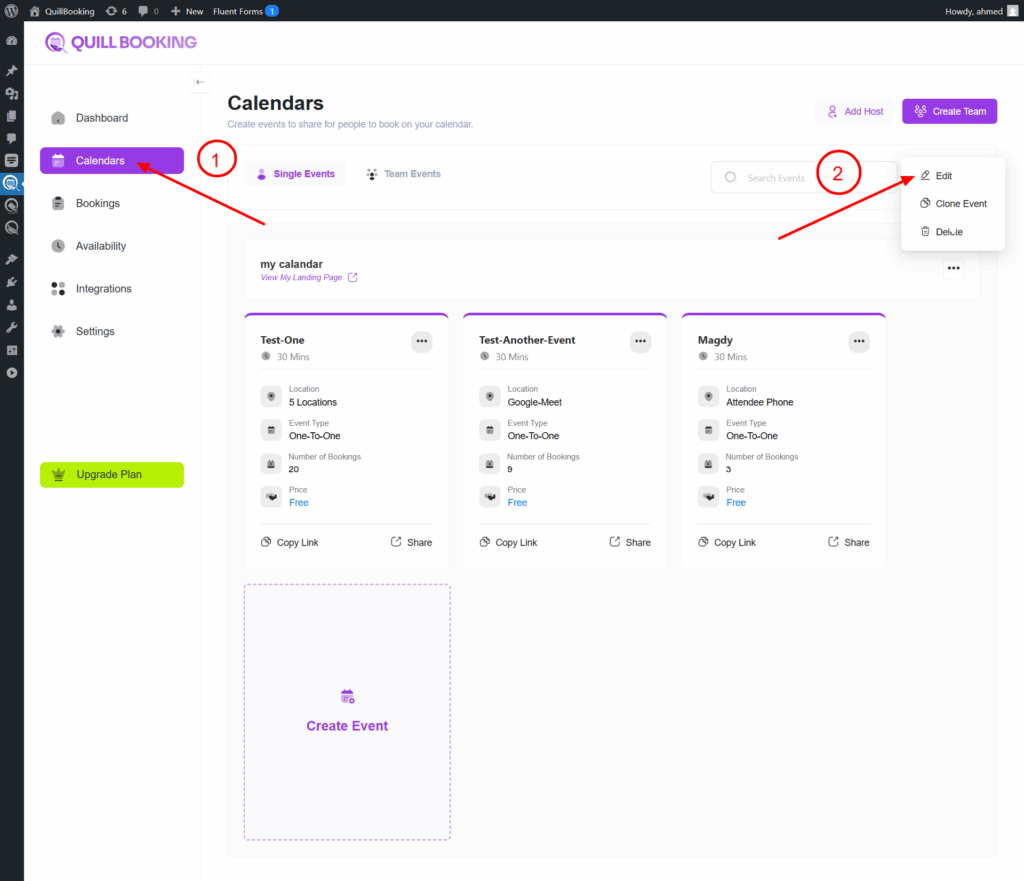Open the three-dots menu on Test-One card
The image size is (1024, 881).
422,342
